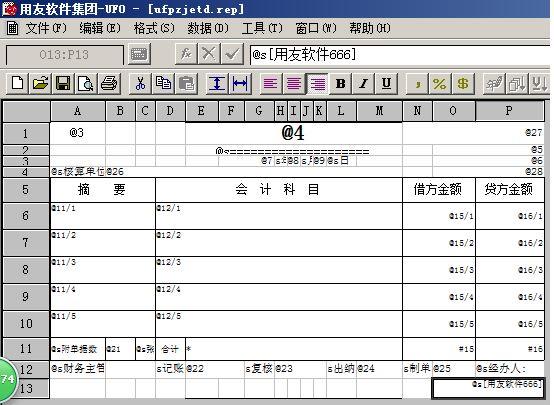Save the report with floppy disk icon

point(63,84)
